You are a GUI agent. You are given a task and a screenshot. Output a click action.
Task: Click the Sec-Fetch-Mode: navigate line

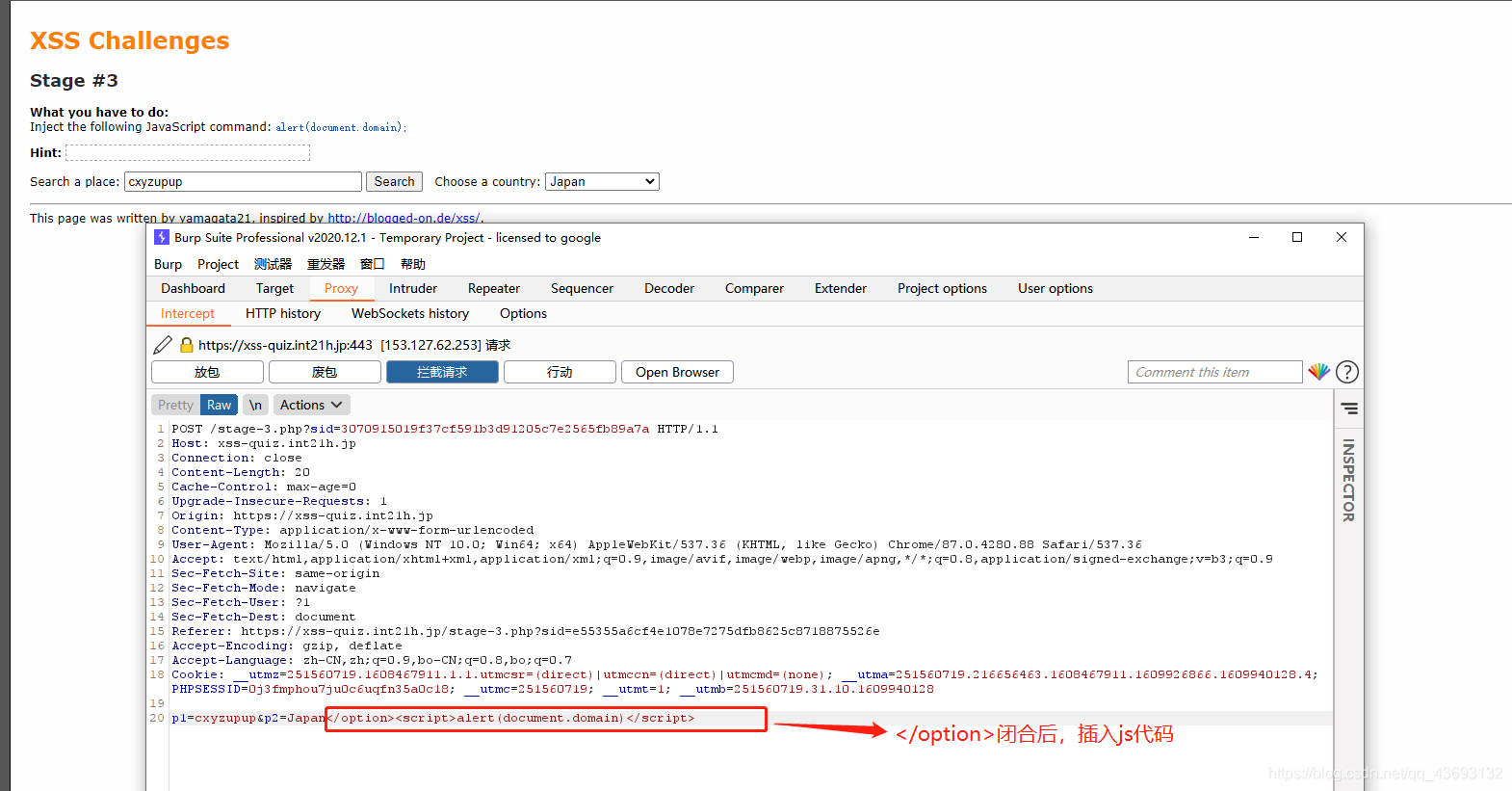(264, 588)
